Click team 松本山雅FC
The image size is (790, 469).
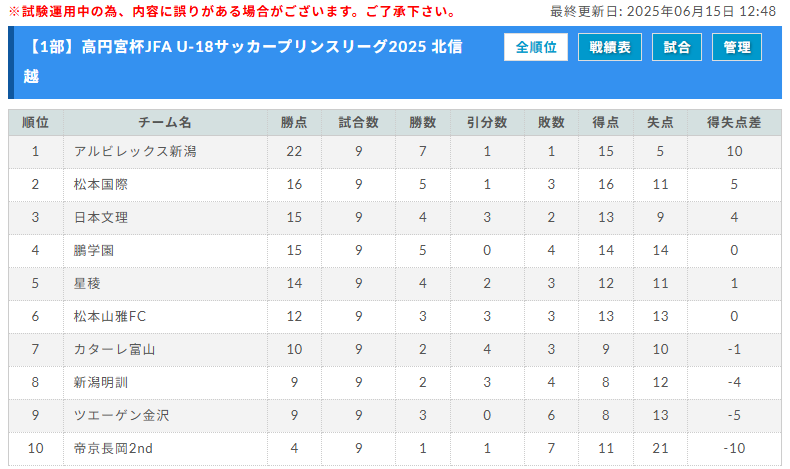point(110,316)
